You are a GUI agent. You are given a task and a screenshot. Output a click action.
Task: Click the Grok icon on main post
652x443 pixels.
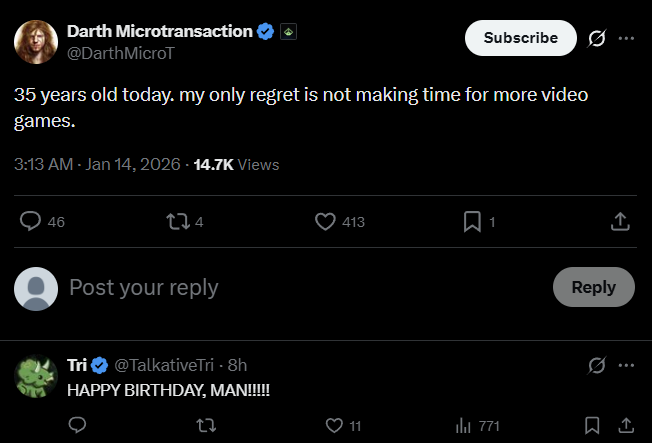point(597,38)
